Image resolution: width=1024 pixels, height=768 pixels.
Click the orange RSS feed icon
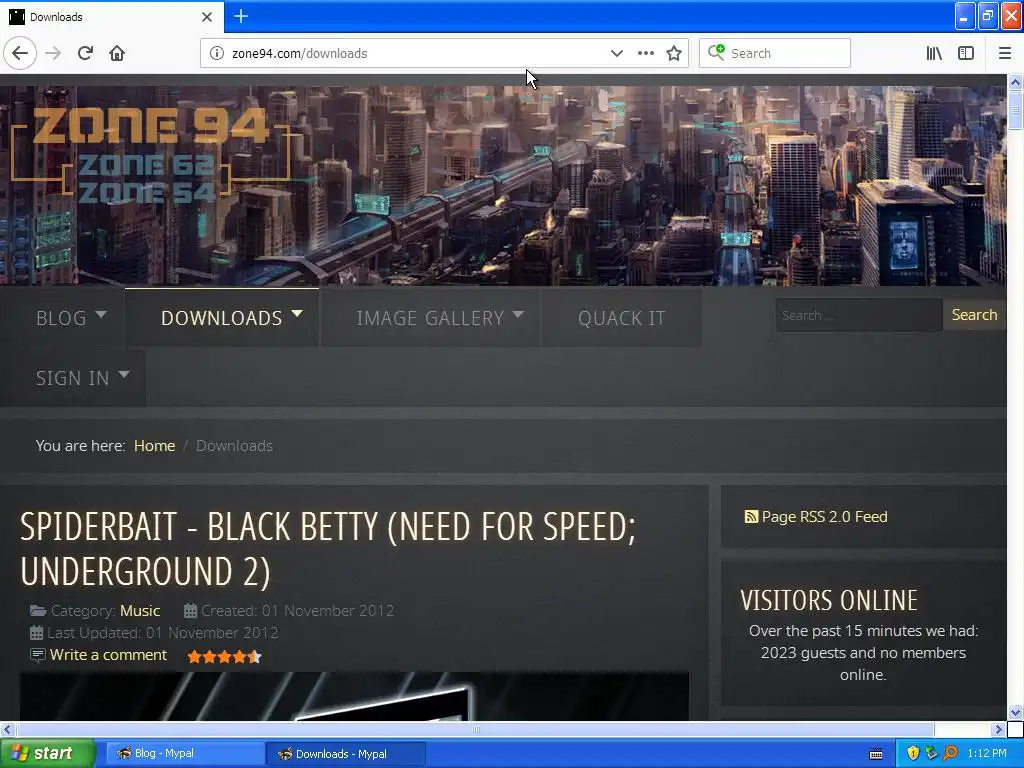coord(751,517)
